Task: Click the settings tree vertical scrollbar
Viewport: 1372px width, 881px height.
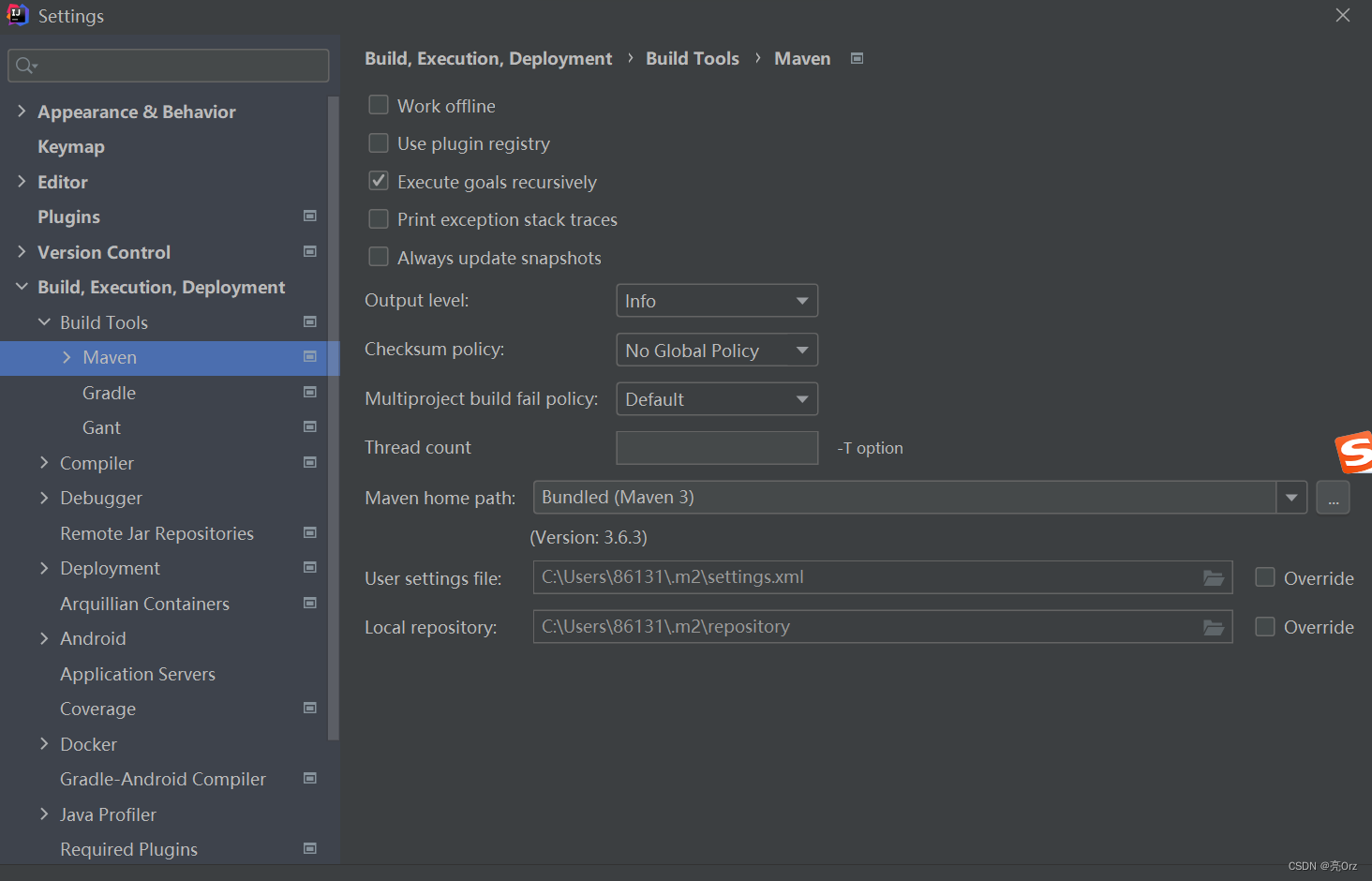Action: pyautogui.click(x=333, y=418)
